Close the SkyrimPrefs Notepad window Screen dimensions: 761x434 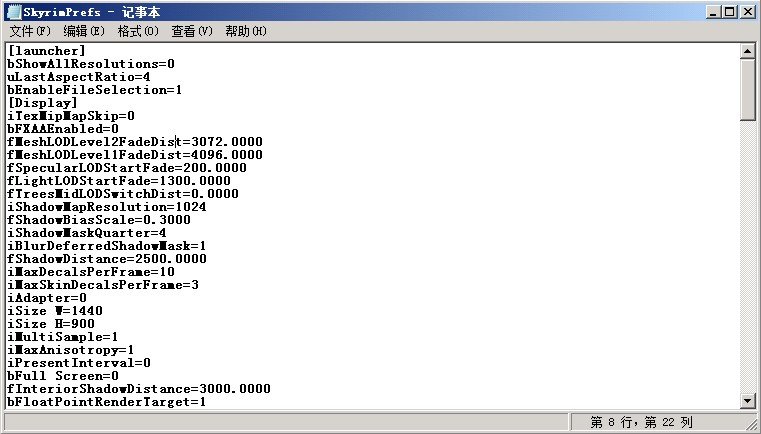pyautogui.click(x=746, y=12)
